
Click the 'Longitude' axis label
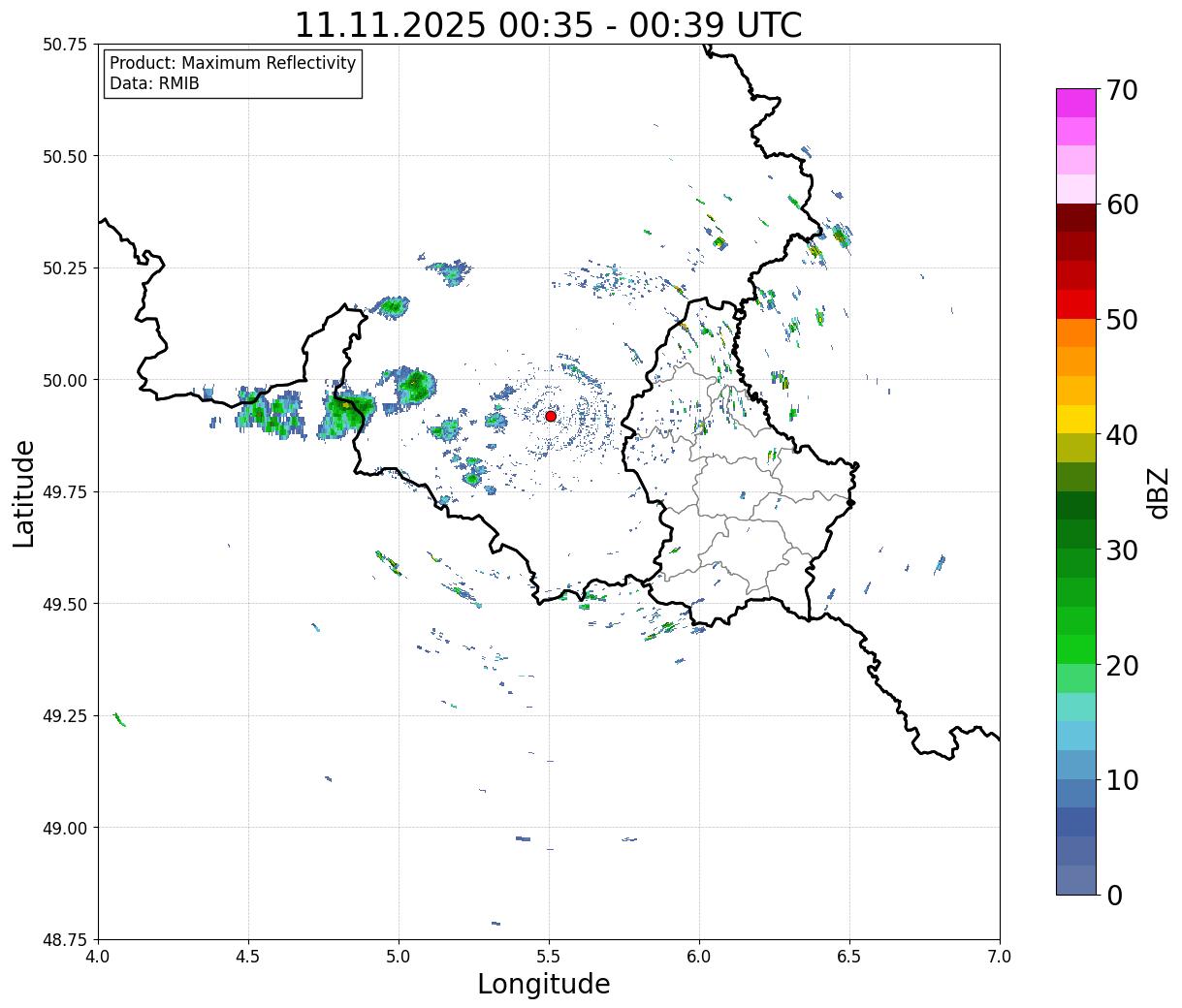[544, 984]
